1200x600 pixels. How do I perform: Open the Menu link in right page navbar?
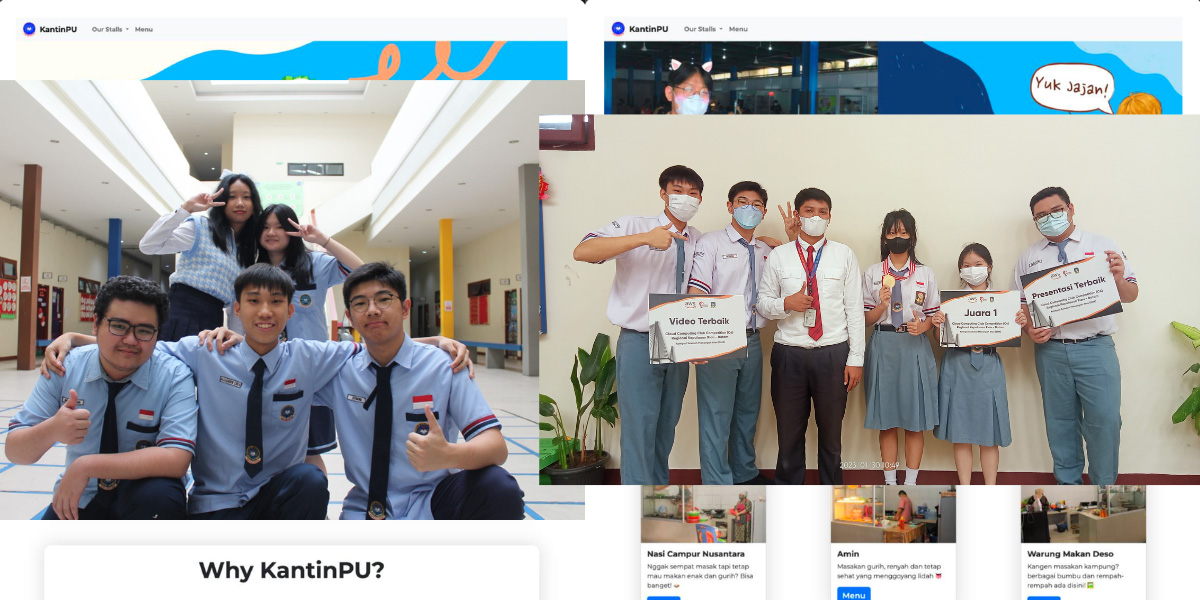pyautogui.click(x=738, y=29)
